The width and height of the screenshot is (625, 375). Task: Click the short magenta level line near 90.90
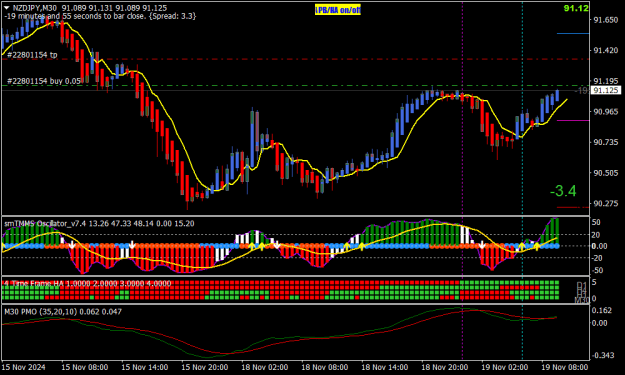[573, 120]
